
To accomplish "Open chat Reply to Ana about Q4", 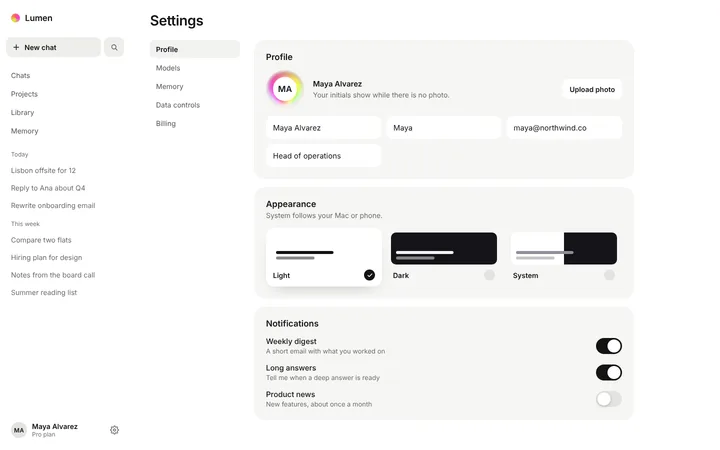I will click(48, 188).
